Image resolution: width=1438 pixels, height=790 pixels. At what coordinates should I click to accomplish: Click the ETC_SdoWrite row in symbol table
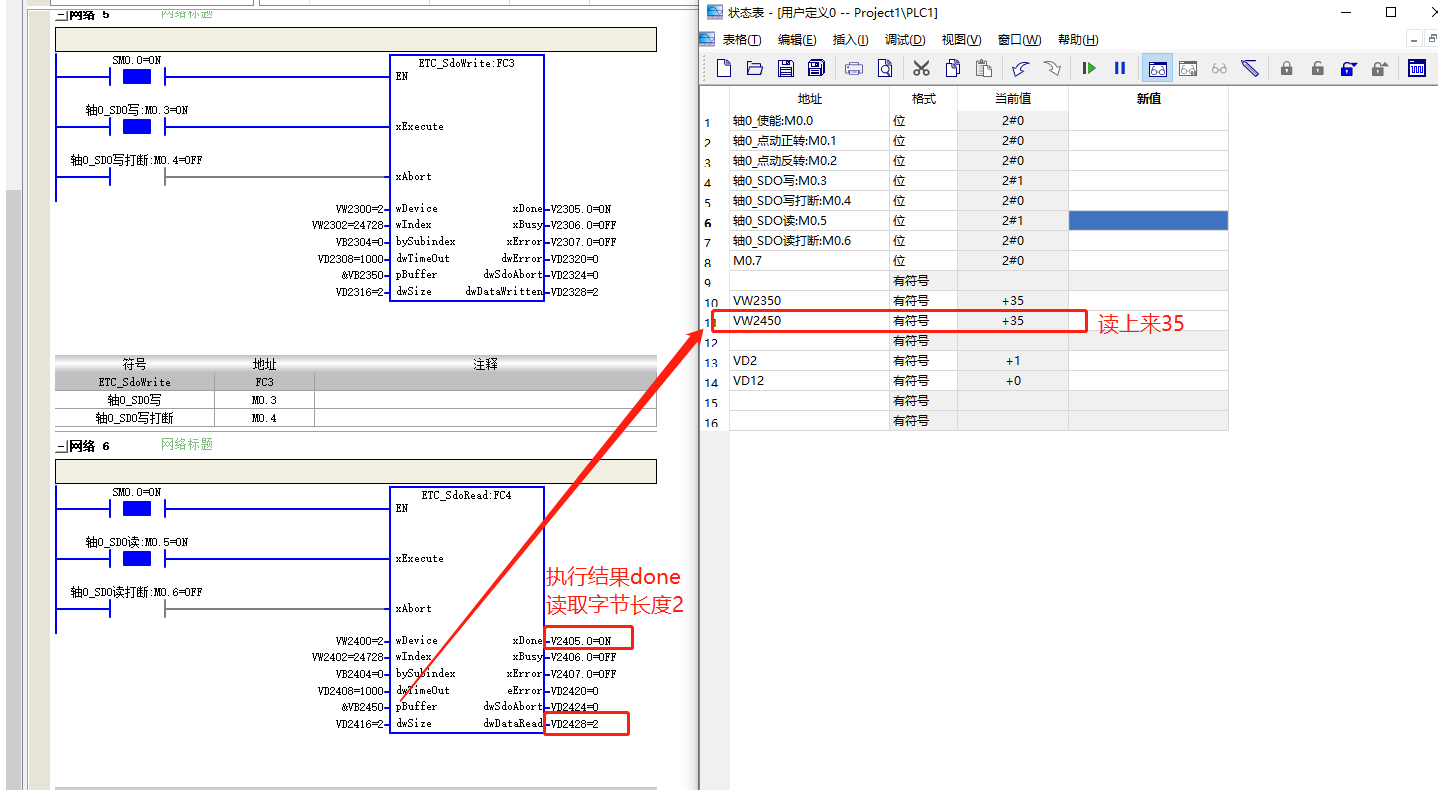[356, 382]
